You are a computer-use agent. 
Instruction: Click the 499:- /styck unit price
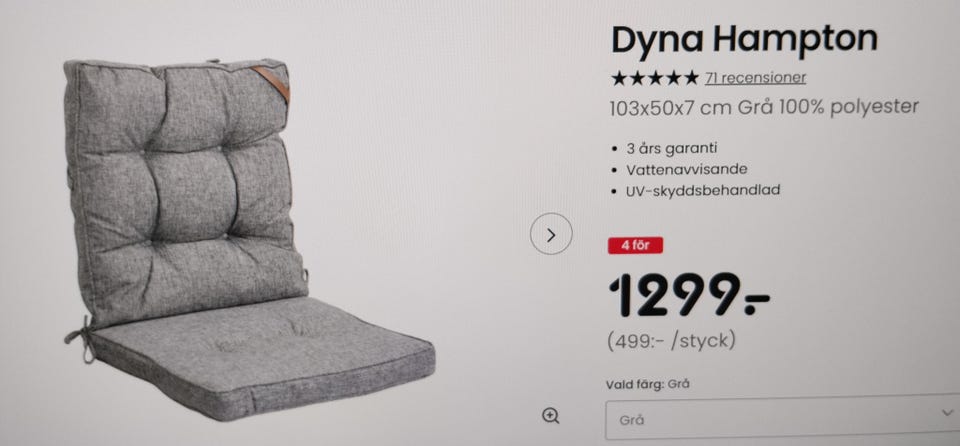672,341
